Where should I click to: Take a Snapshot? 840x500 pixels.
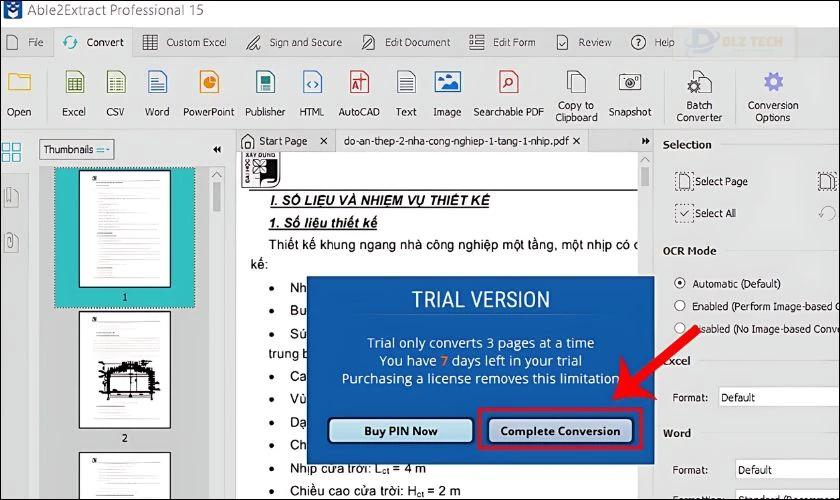(630, 94)
